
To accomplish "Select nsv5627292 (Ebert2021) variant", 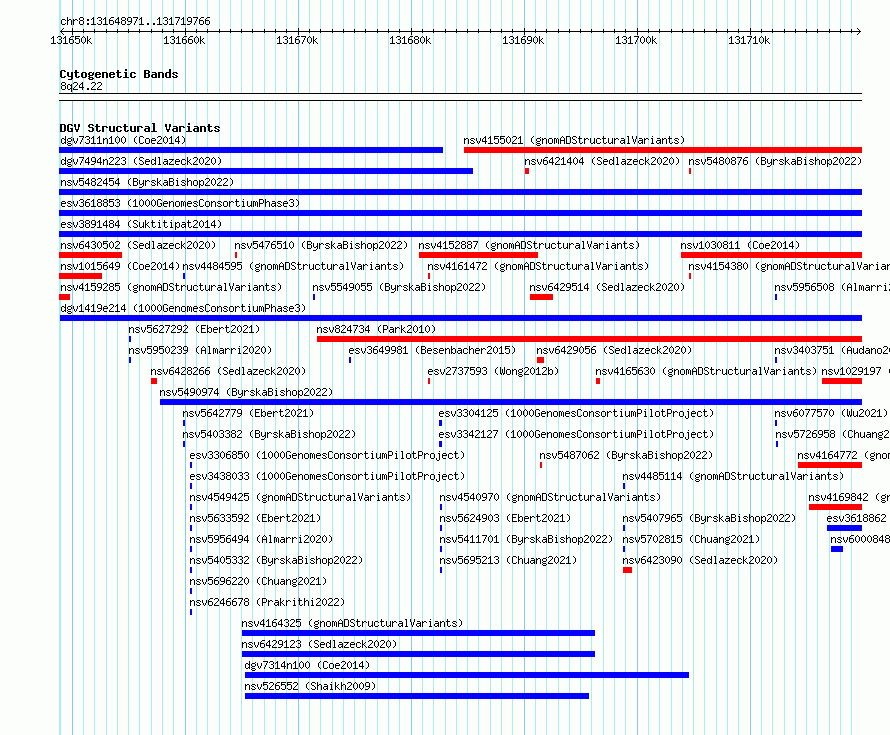I will coord(194,329).
